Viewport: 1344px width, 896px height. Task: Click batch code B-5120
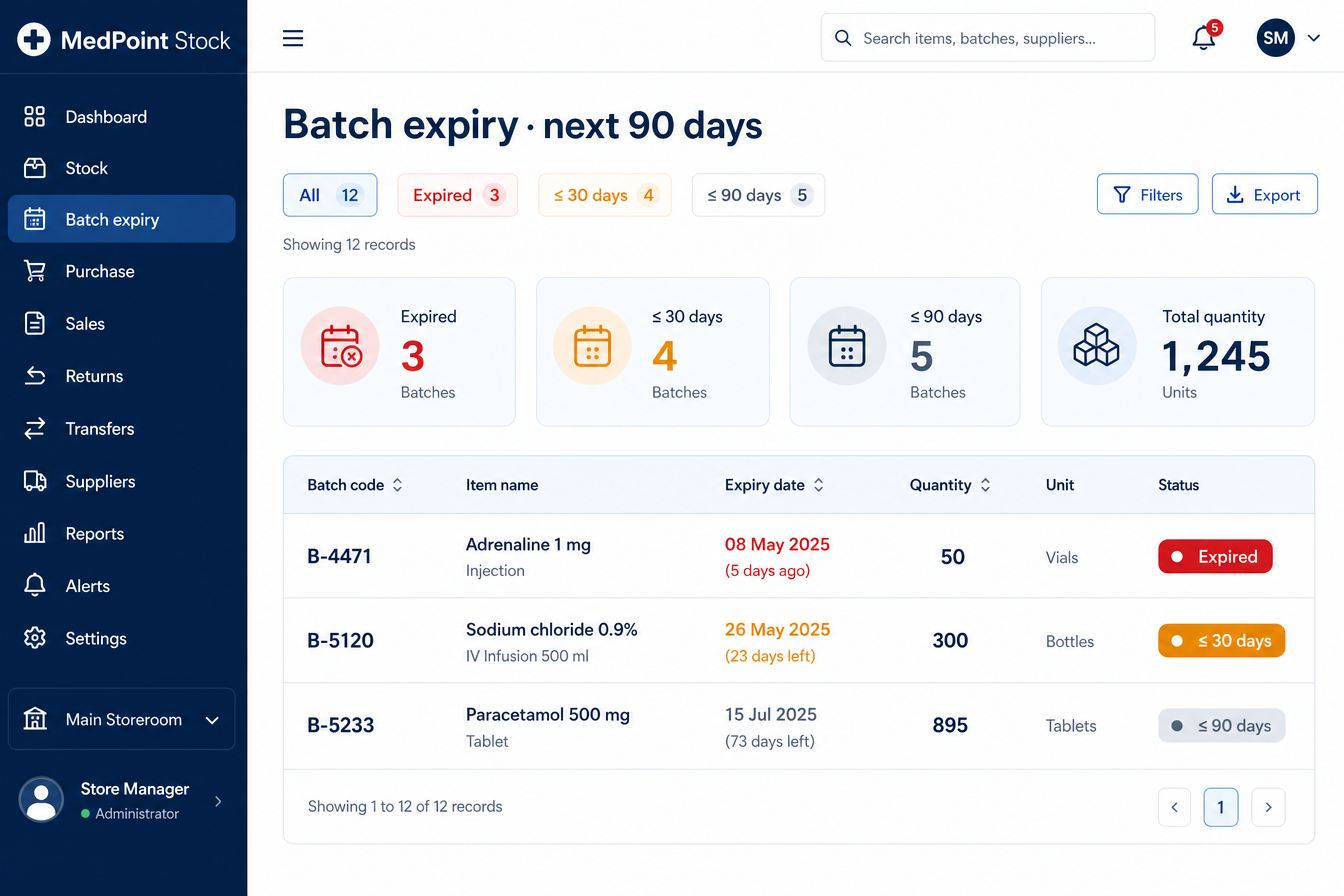click(340, 640)
